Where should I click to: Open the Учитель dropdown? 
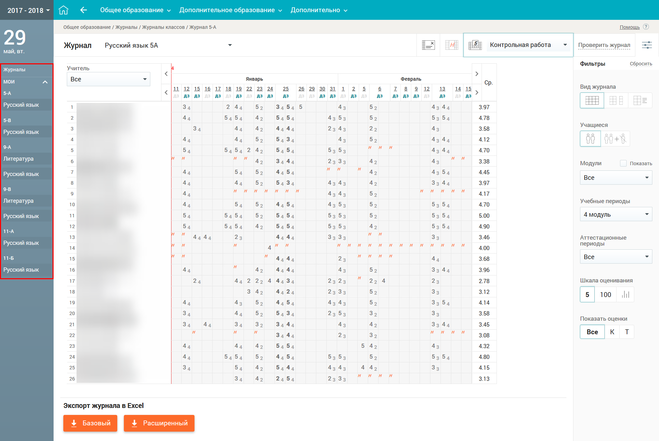pos(108,78)
